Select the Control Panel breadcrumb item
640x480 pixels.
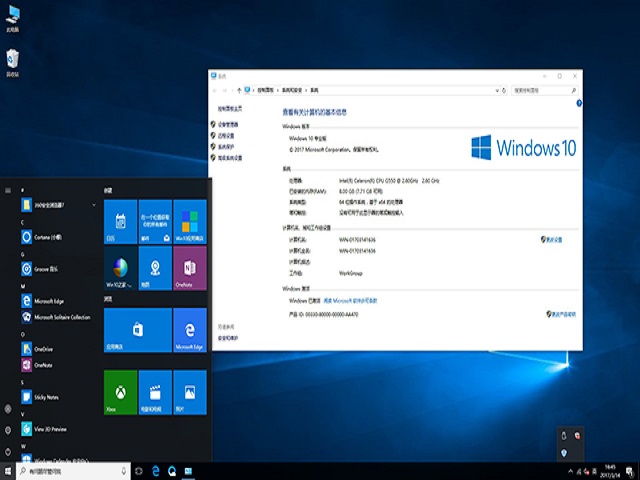(x=268, y=90)
